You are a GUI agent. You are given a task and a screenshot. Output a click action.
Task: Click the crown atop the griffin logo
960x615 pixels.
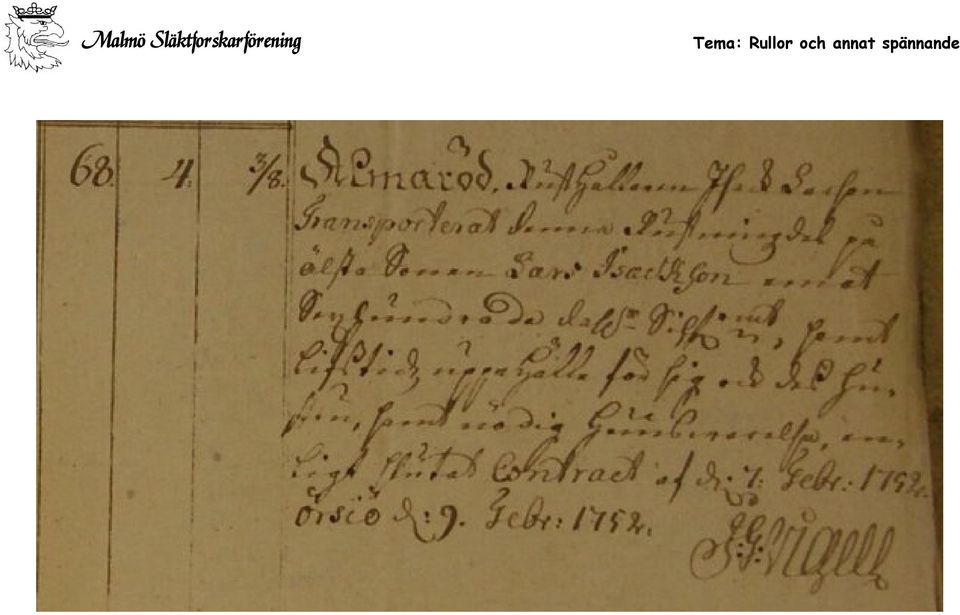(x=34, y=11)
